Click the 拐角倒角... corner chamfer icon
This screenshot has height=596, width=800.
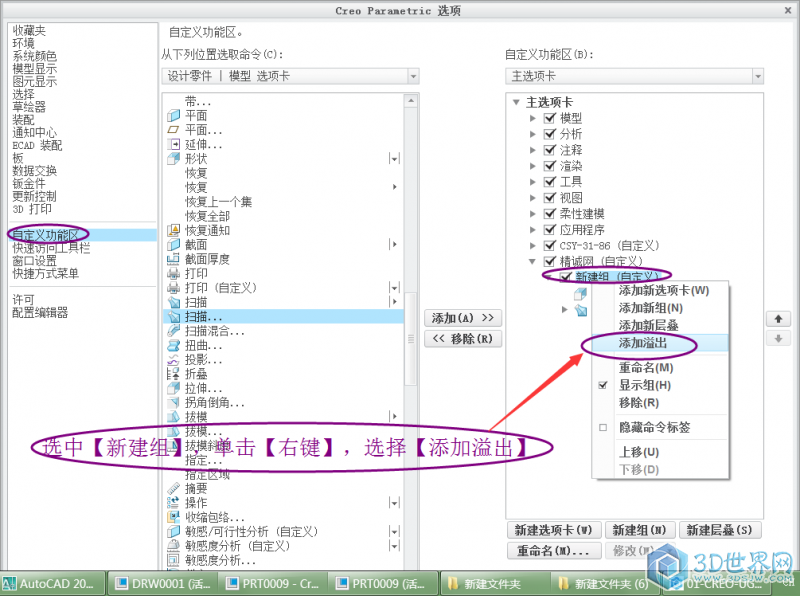173,403
